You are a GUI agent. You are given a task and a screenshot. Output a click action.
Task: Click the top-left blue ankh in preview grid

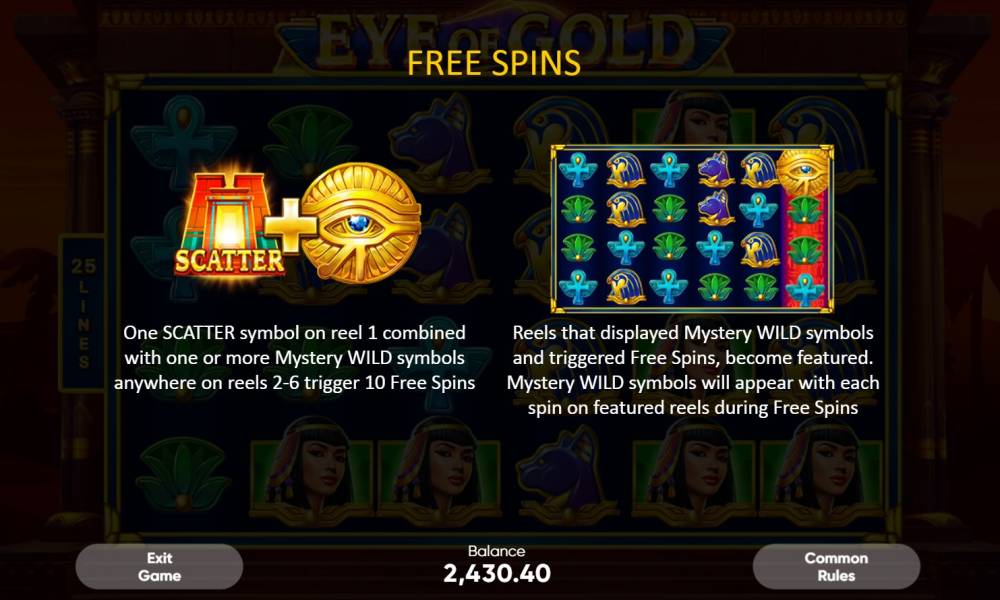click(578, 170)
